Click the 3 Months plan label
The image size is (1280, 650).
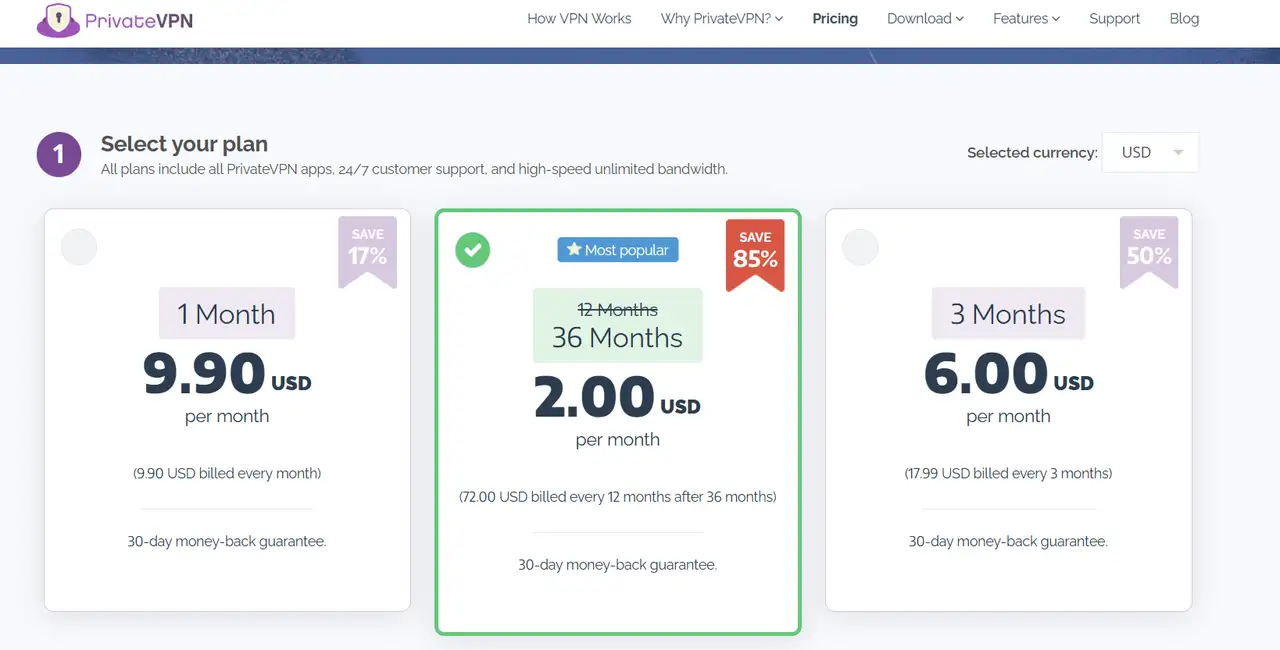click(x=1008, y=314)
